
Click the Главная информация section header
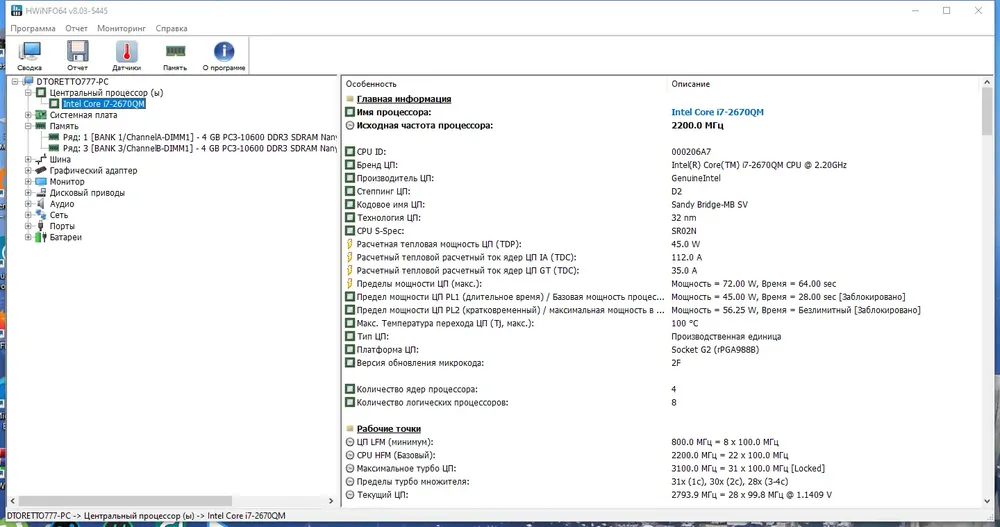tap(404, 99)
